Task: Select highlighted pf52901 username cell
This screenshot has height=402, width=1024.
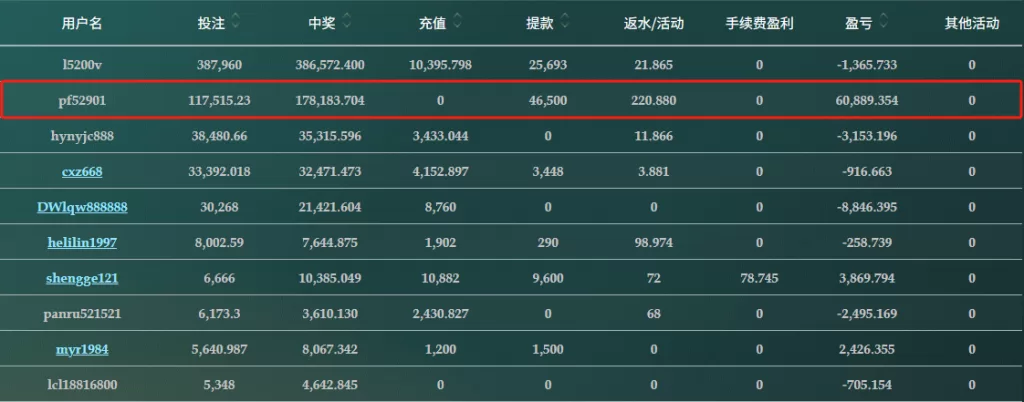Action: tap(82, 101)
